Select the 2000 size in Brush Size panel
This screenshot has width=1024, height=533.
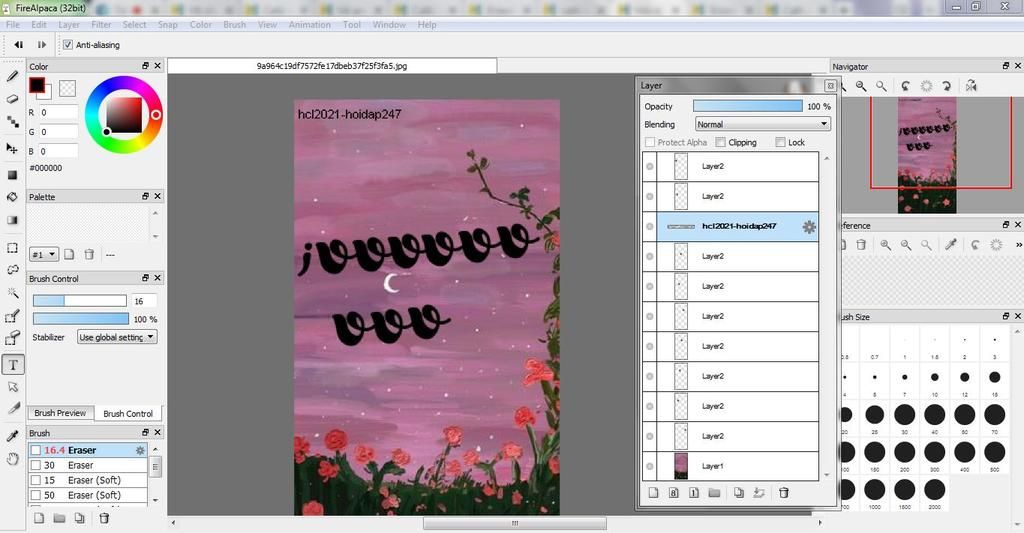point(935,491)
